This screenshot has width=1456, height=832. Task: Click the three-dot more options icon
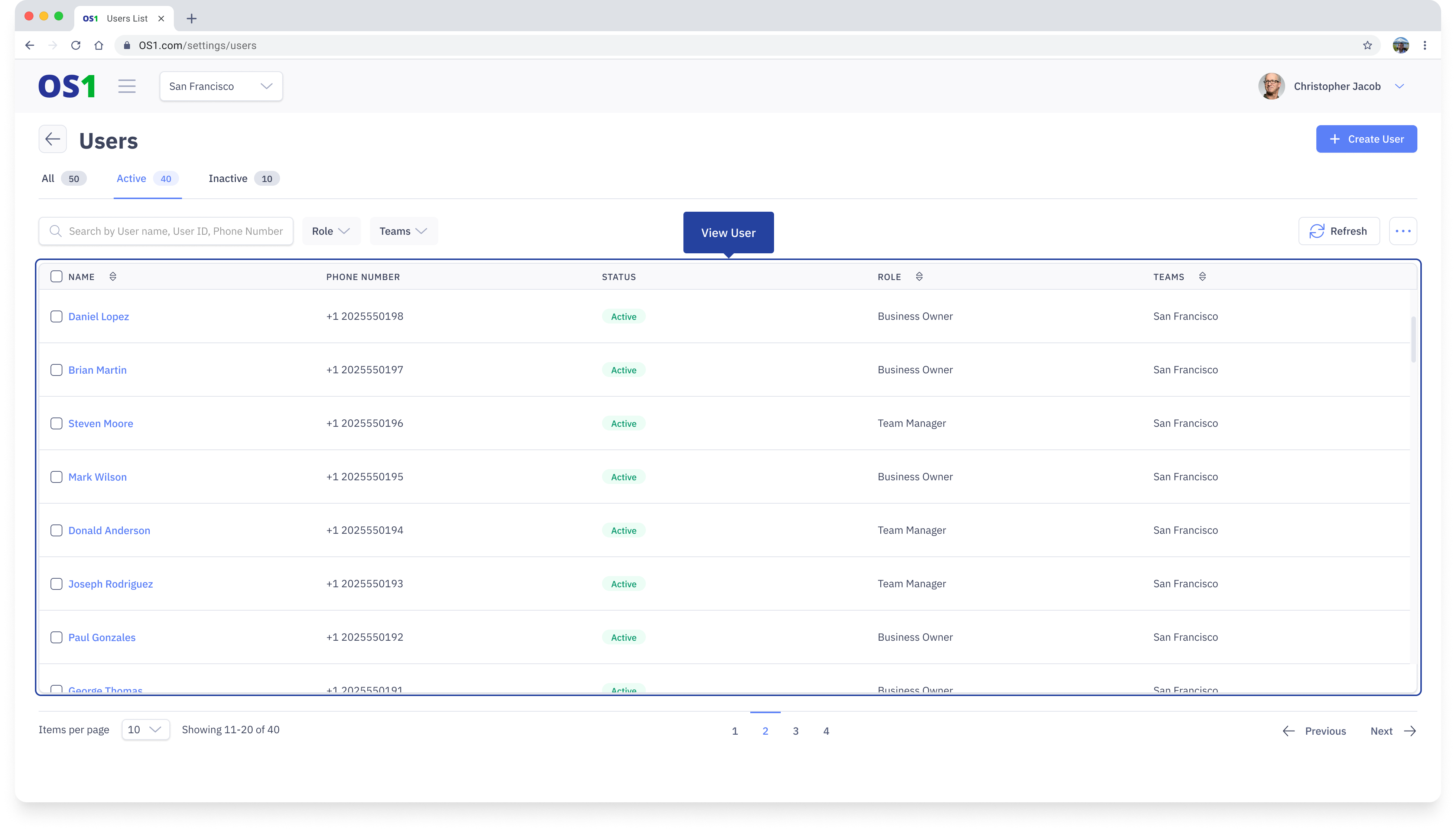point(1403,231)
